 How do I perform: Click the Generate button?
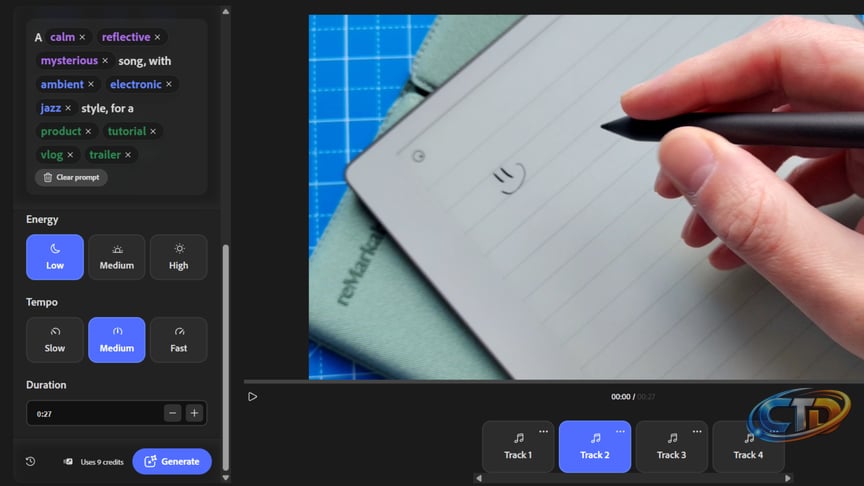click(172, 461)
